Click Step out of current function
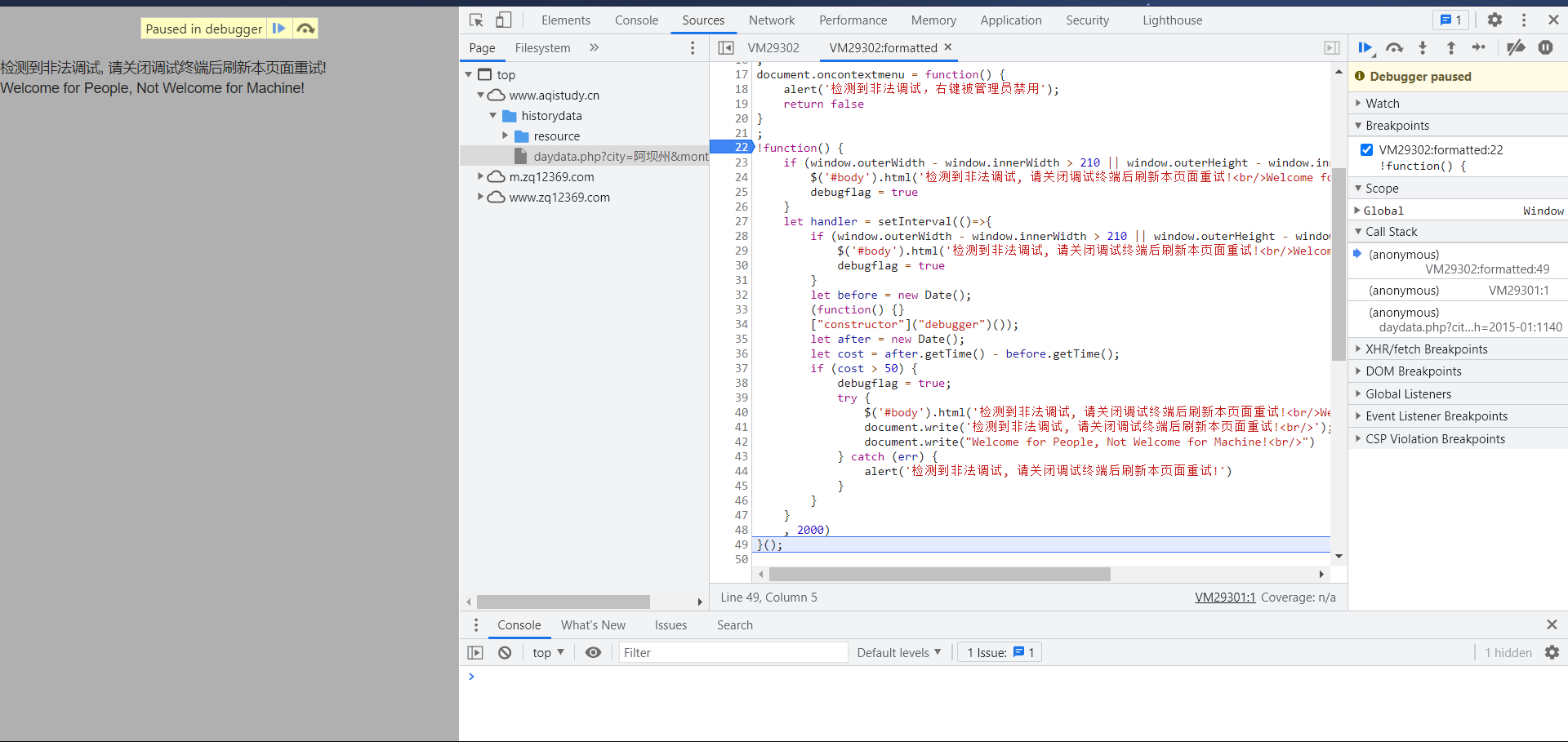The height and width of the screenshot is (742, 1568). [x=1451, y=48]
